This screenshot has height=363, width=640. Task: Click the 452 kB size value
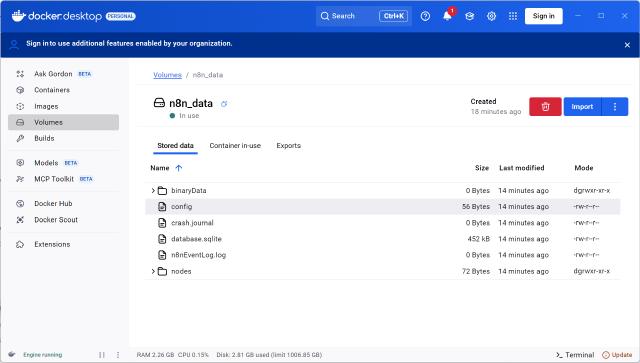click(478, 239)
